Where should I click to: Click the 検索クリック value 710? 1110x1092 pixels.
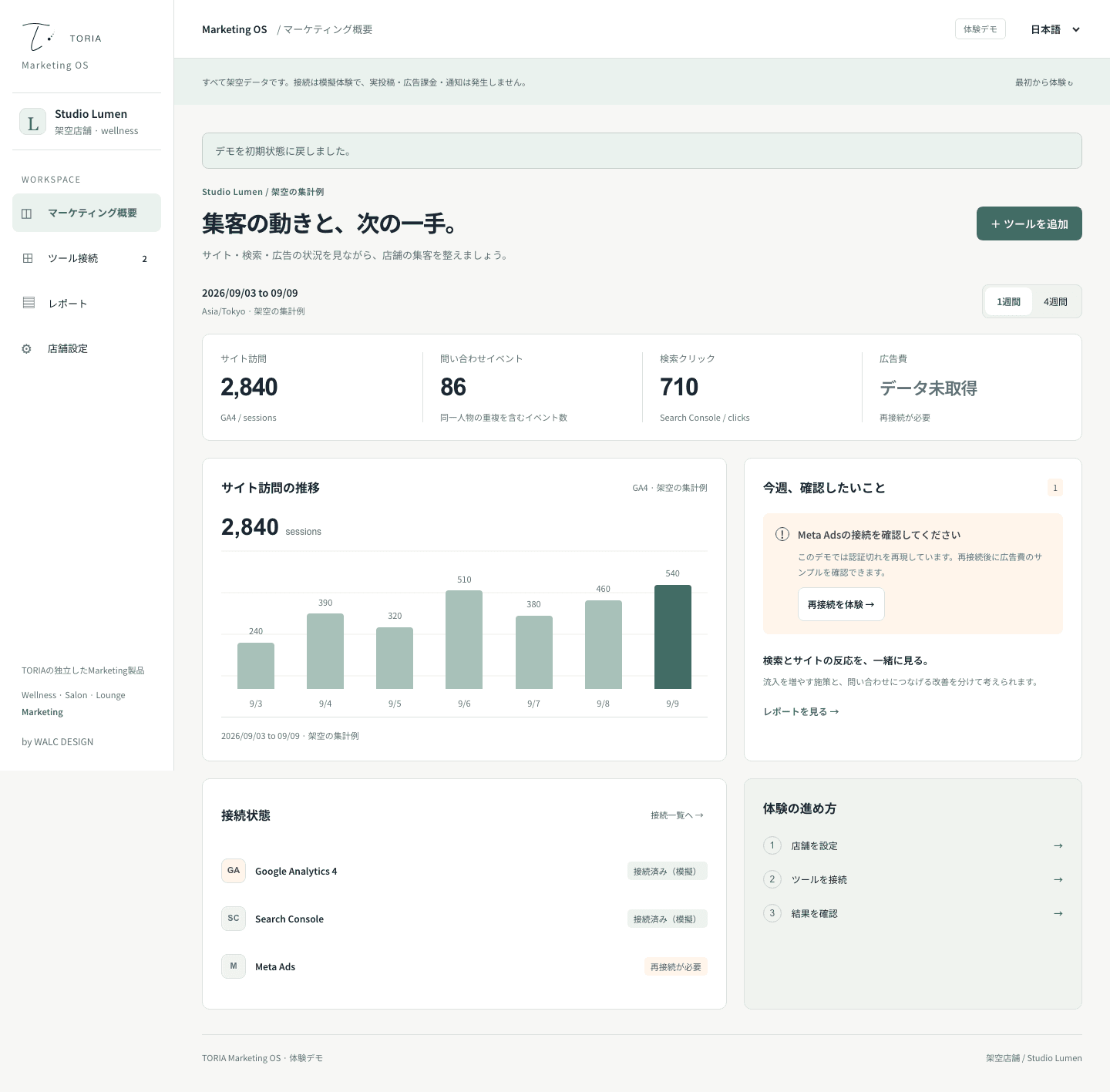pyautogui.click(x=679, y=387)
